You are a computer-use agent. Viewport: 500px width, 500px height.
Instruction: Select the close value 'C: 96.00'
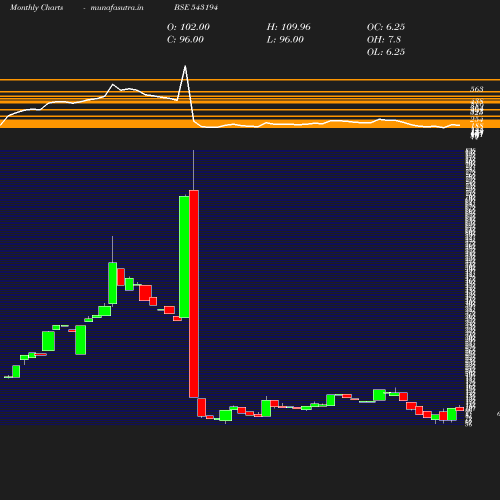point(185,40)
